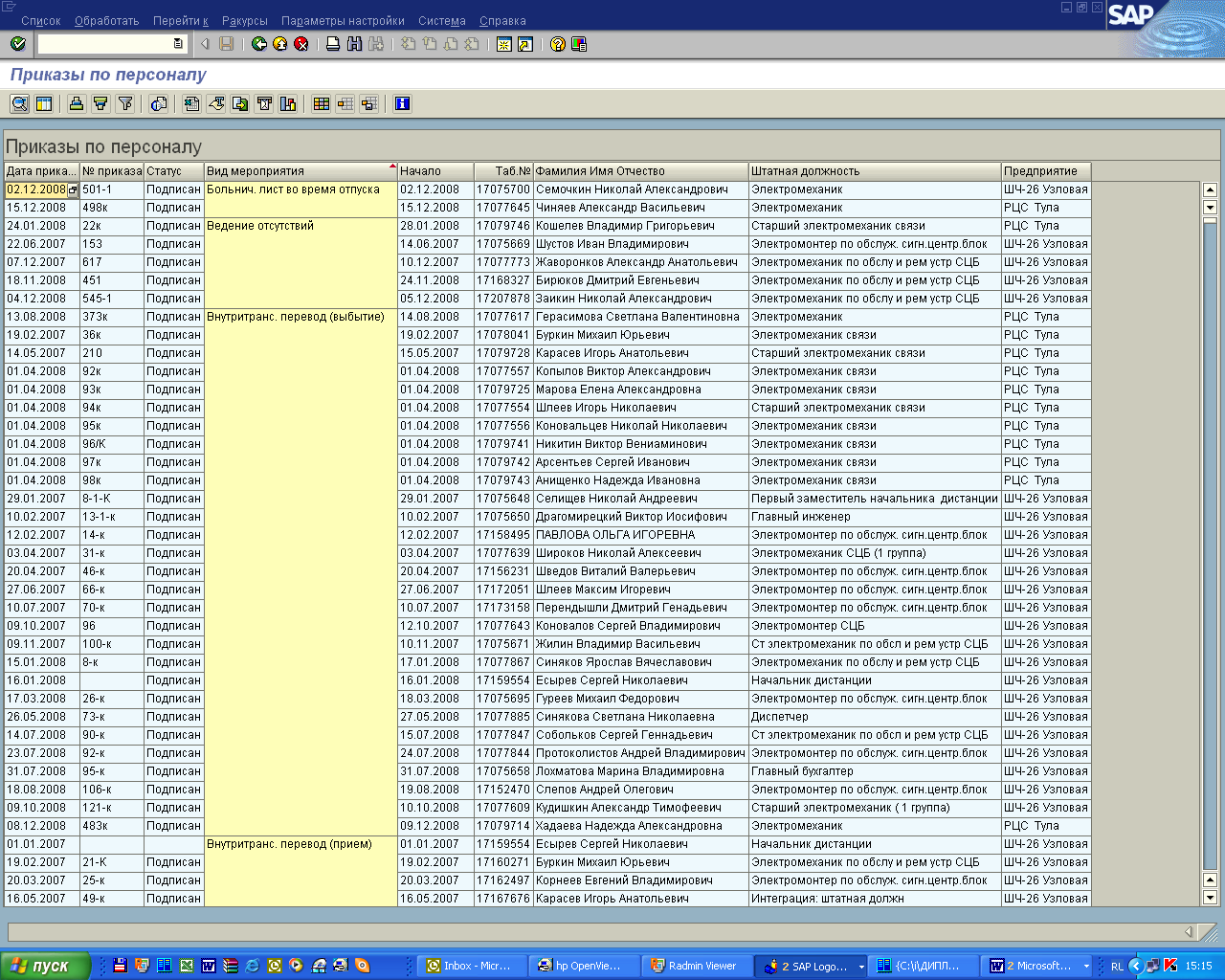Screen dimensions: 1225x980
Task: Click the ABC analysis chart icon
Action: coord(288,103)
